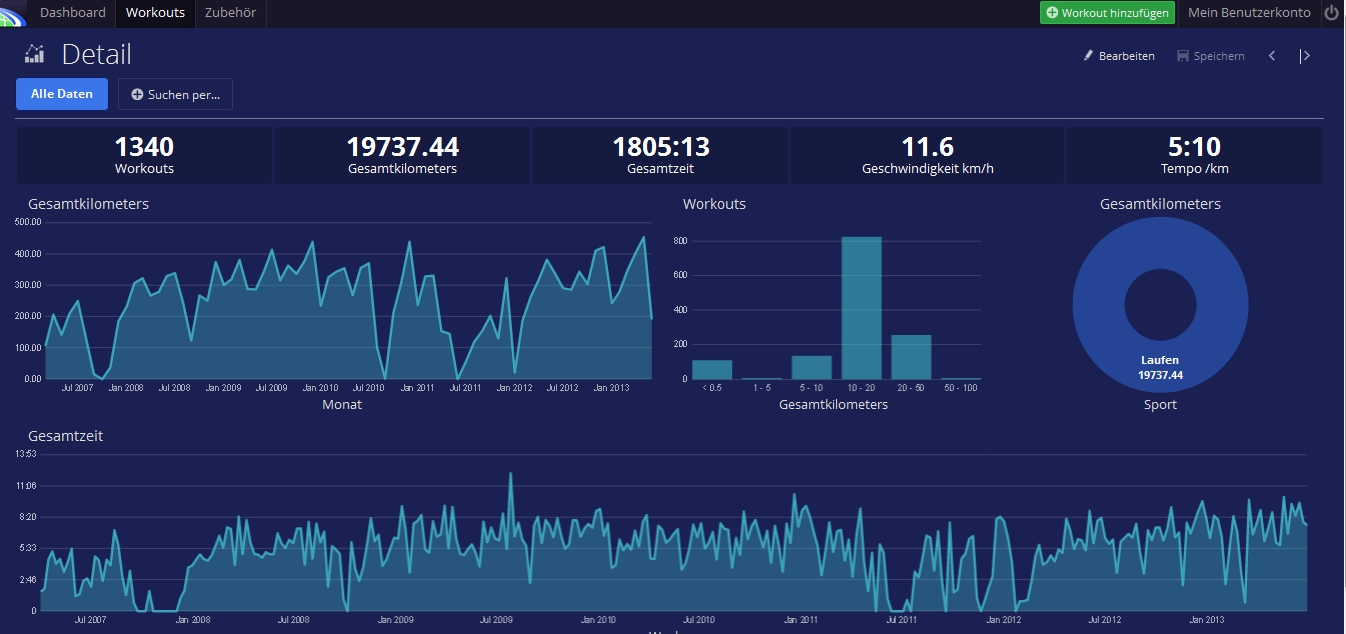This screenshot has height=634, width=1346.
Task: Open Mein Benutzerkonto
Action: [x=1249, y=13]
